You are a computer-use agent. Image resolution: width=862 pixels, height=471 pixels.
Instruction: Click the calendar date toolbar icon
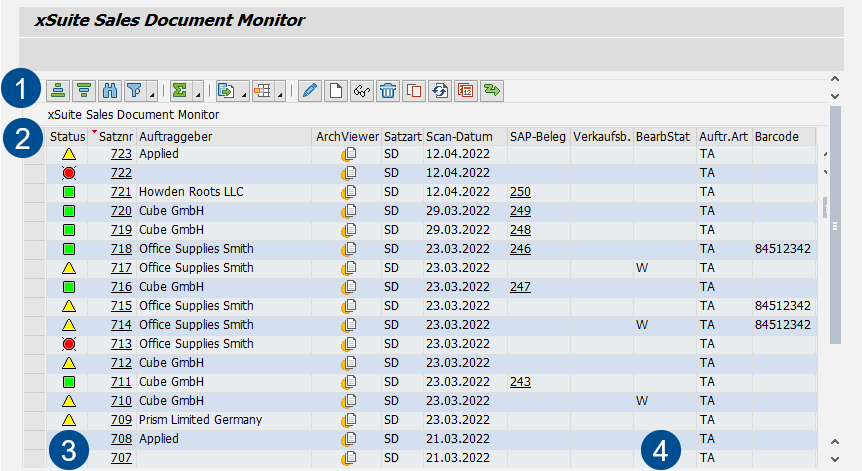tap(466, 91)
